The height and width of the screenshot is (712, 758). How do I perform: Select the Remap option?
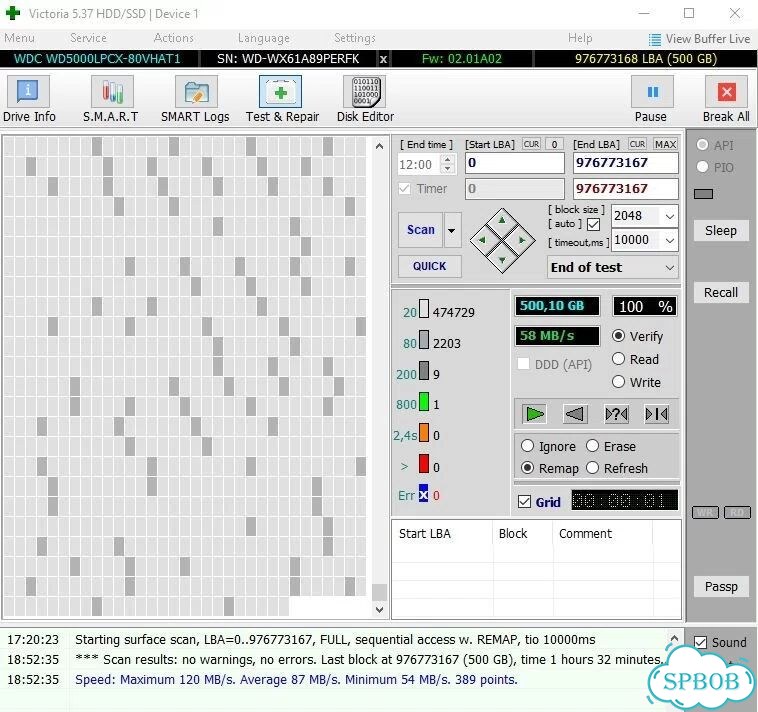pyautogui.click(x=527, y=468)
